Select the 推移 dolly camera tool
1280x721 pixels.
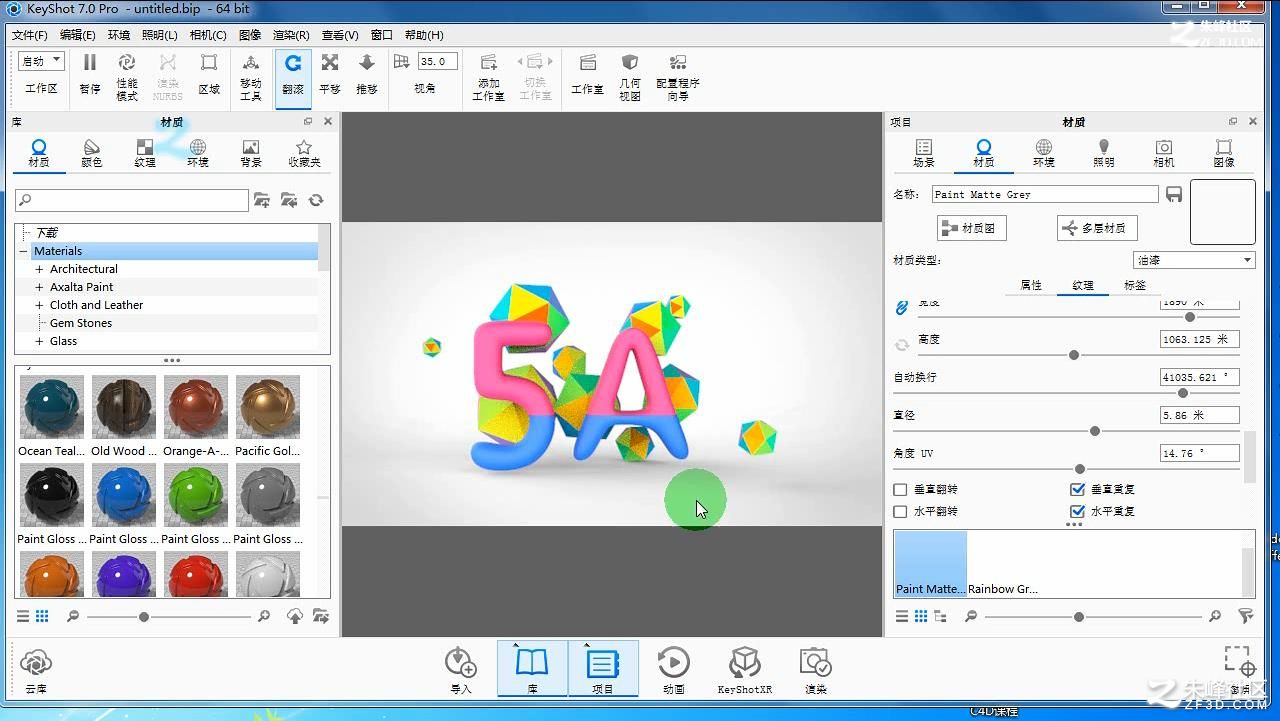(x=367, y=74)
